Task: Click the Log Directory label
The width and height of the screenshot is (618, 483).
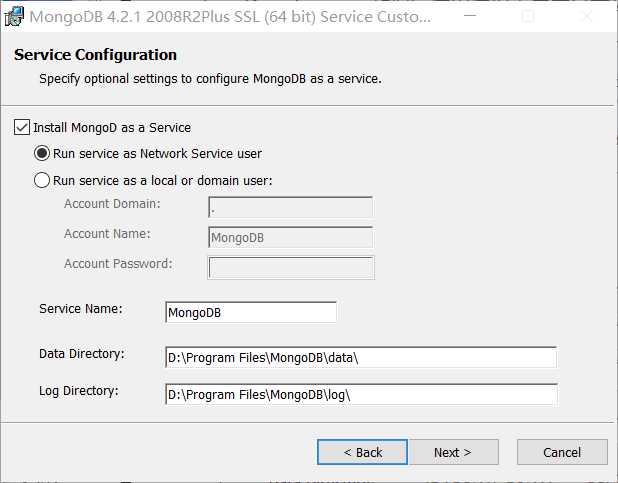Action: pos(79,390)
